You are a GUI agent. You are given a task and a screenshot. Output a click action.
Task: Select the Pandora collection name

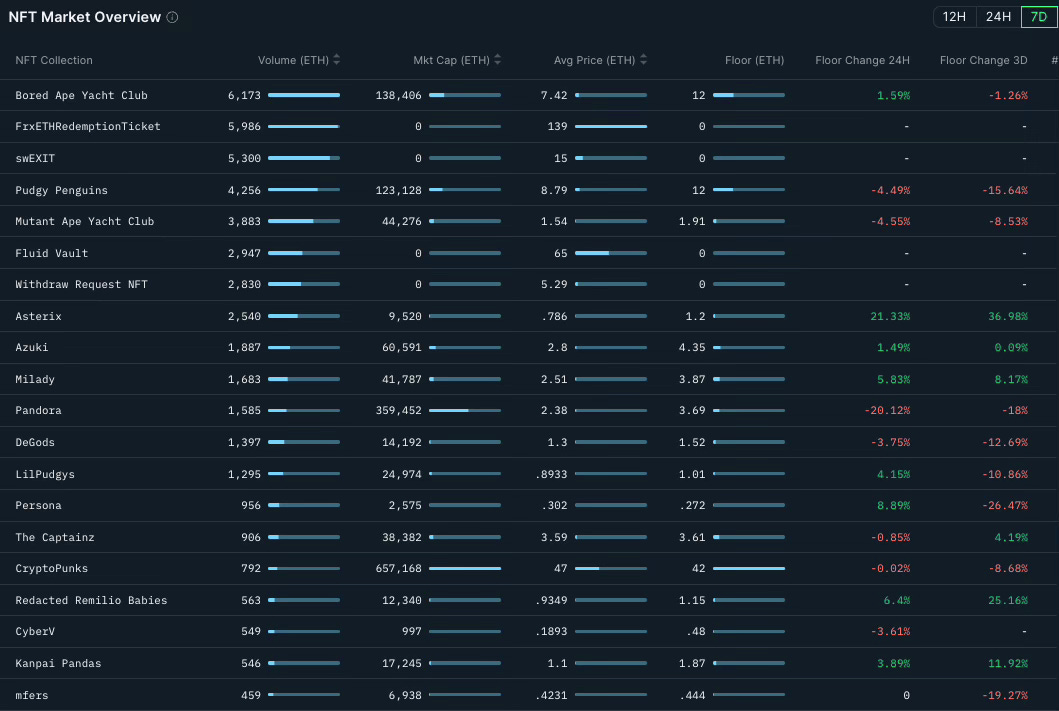point(38,411)
